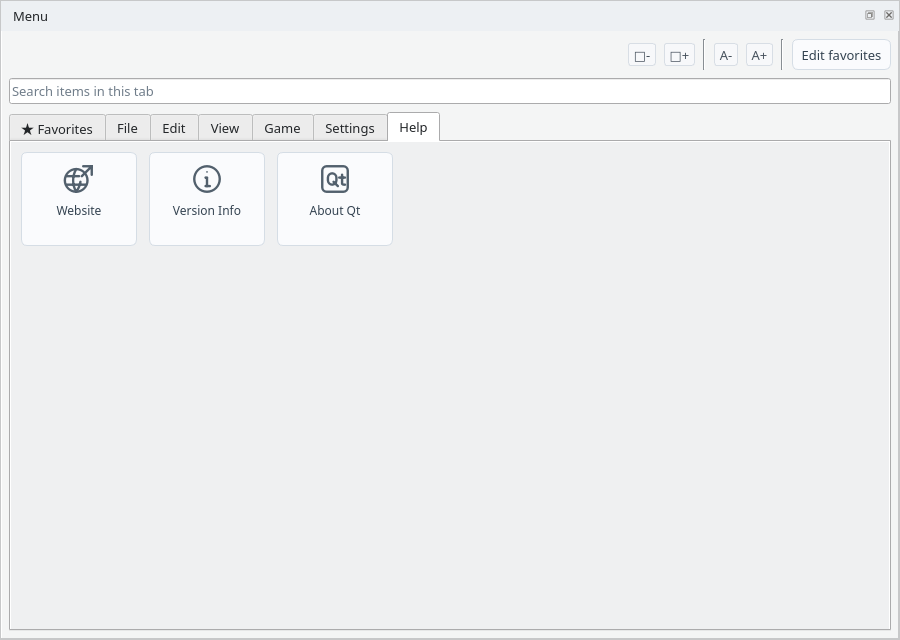Image resolution: width=900 pixels, height=640 pixels.
Task: Increase font size with the A+ button
Action: point(759,55)
